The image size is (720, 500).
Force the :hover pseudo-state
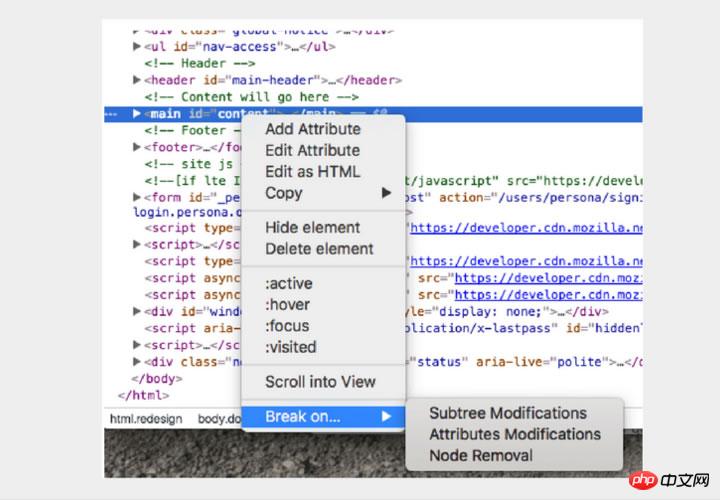pyautogui.click(x=323, y=304)
